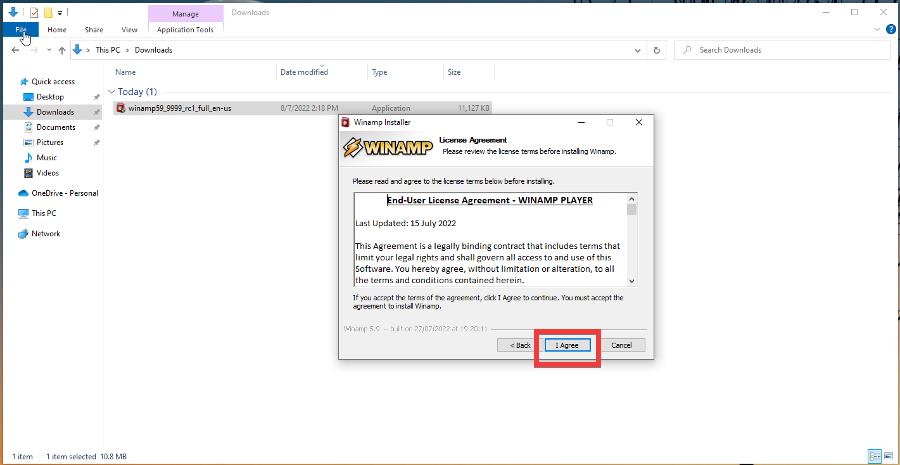Screen dimensions: 900x465
Task: Close the Winamp Installer dialog
Action: pos(639,122)
